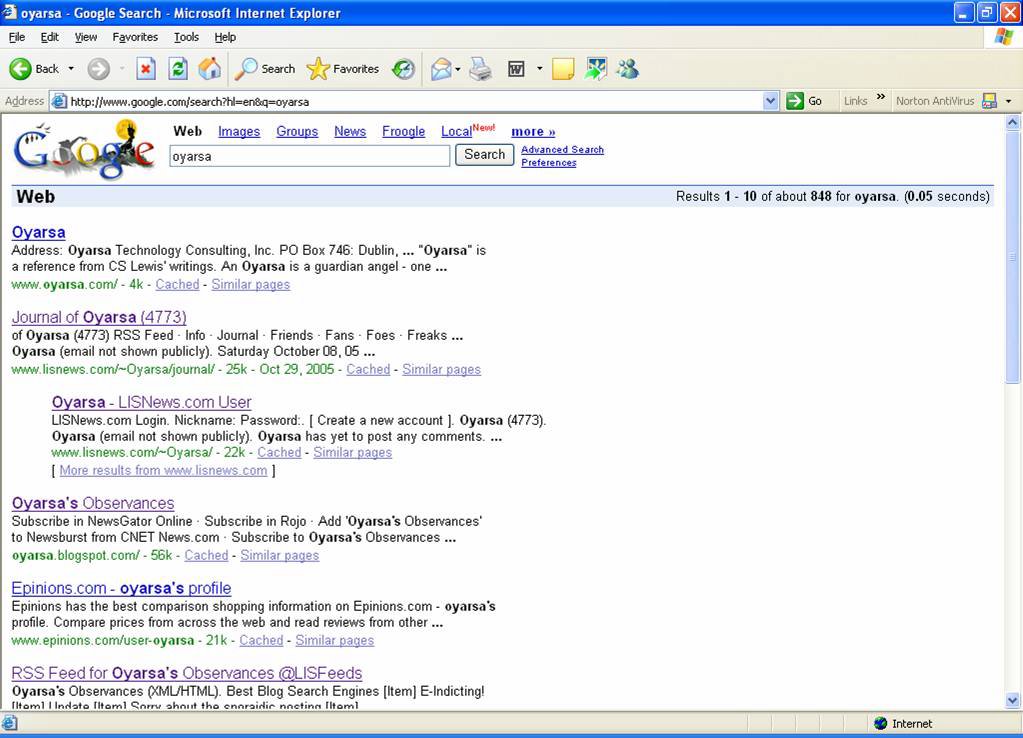
Task: Open the Oyarsa first search result
Action: pos(38,232)
